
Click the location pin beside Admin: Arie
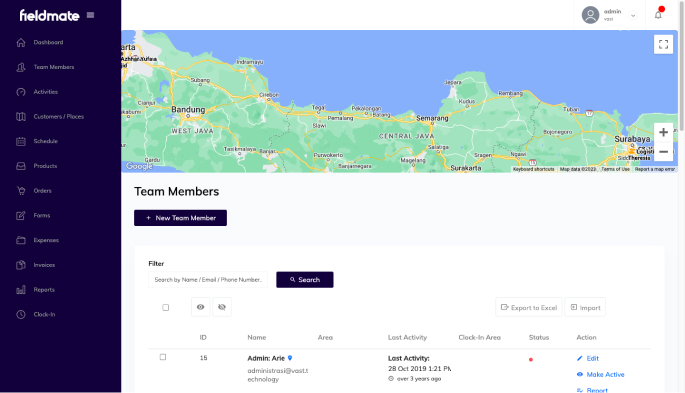(x=290, y=358)
